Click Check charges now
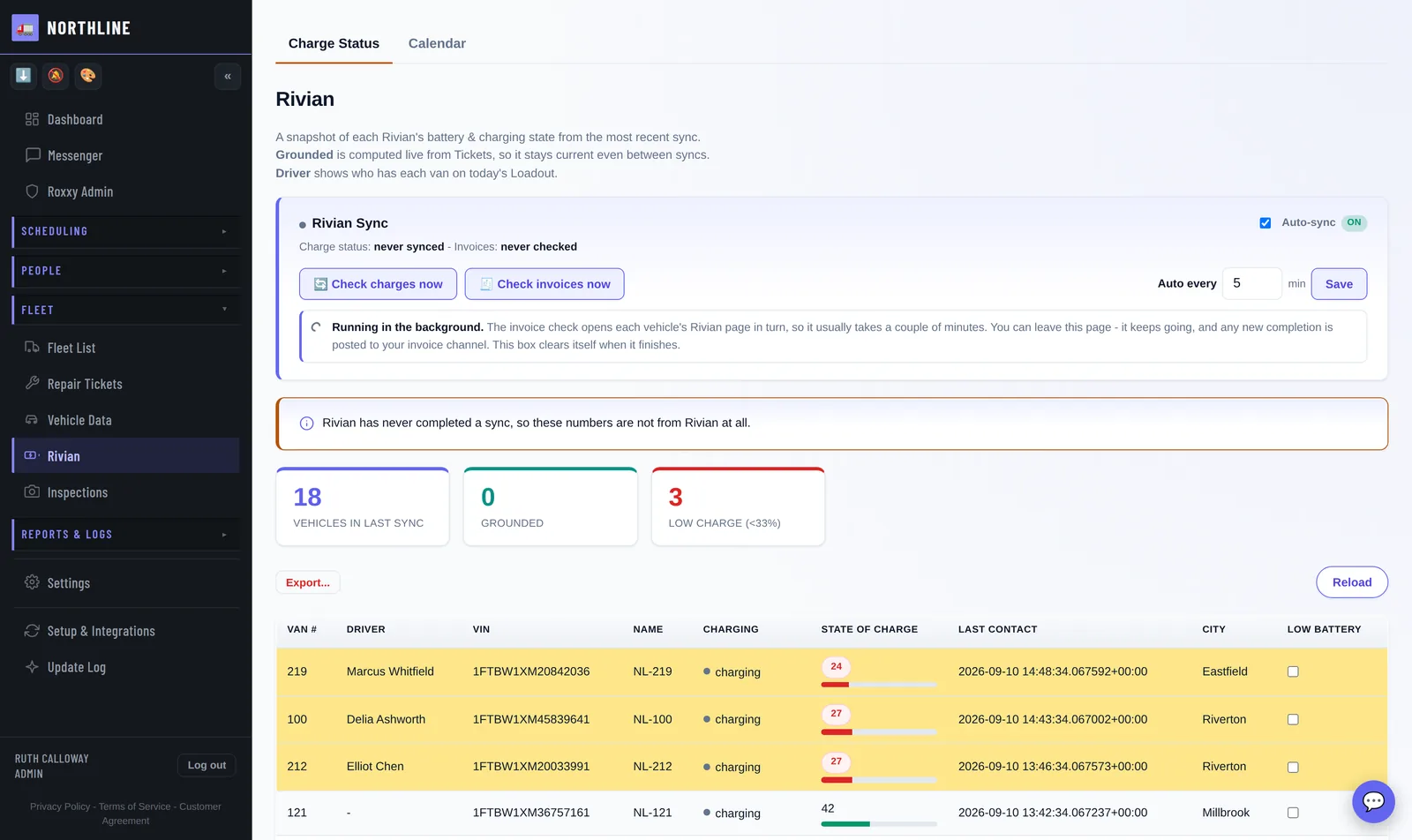Image resolution: width=1412 pixels, height=840 pixels. point(378,284)
